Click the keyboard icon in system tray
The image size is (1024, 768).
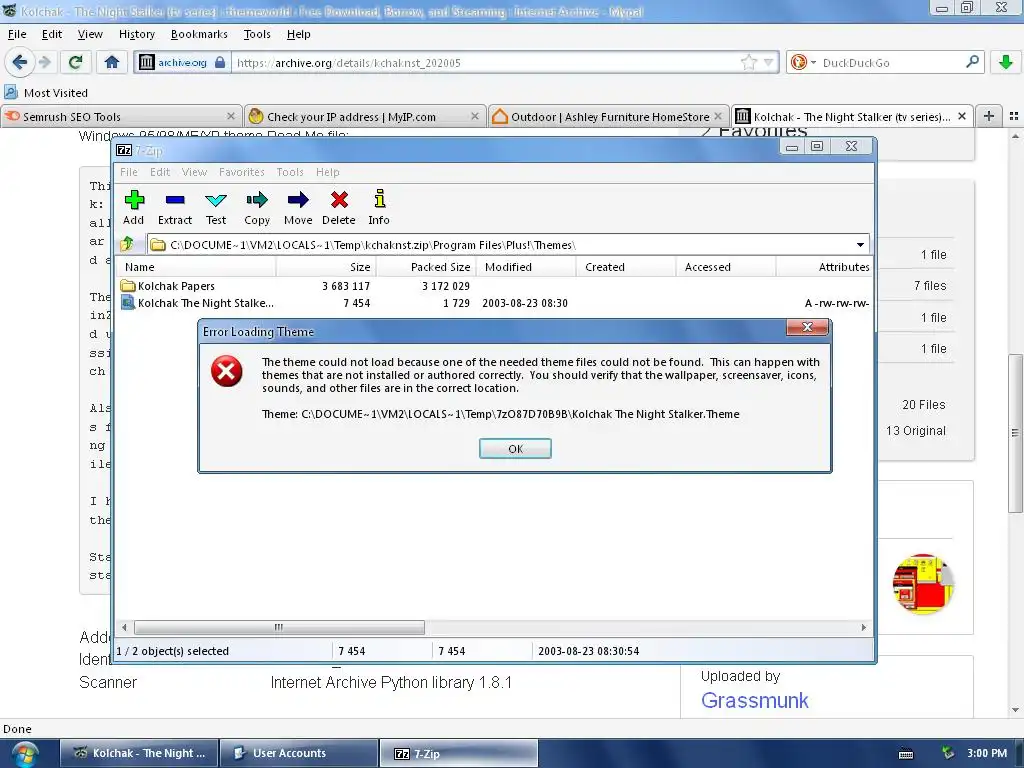click(906, 754)
